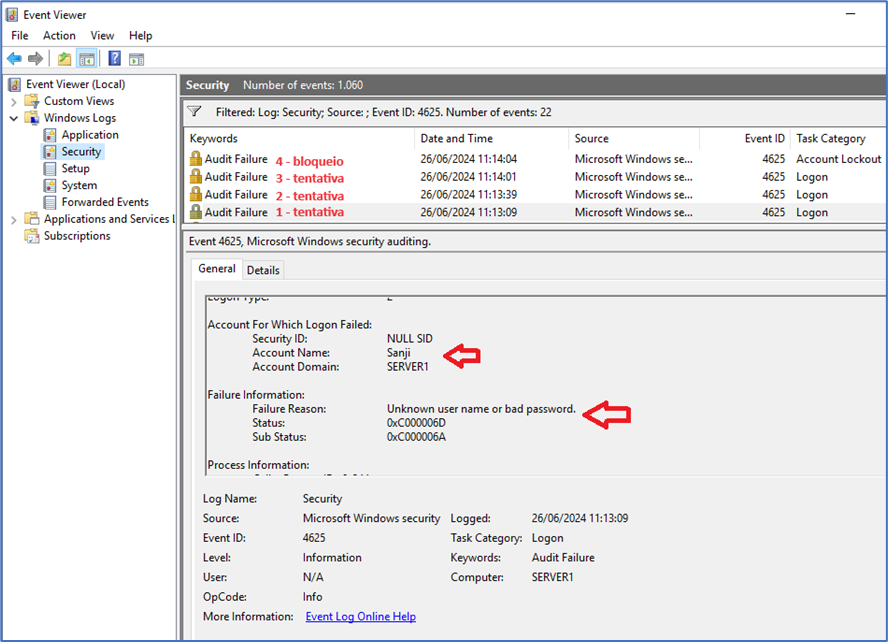
Task: Open the View menu
Action: tap(102, 35)
